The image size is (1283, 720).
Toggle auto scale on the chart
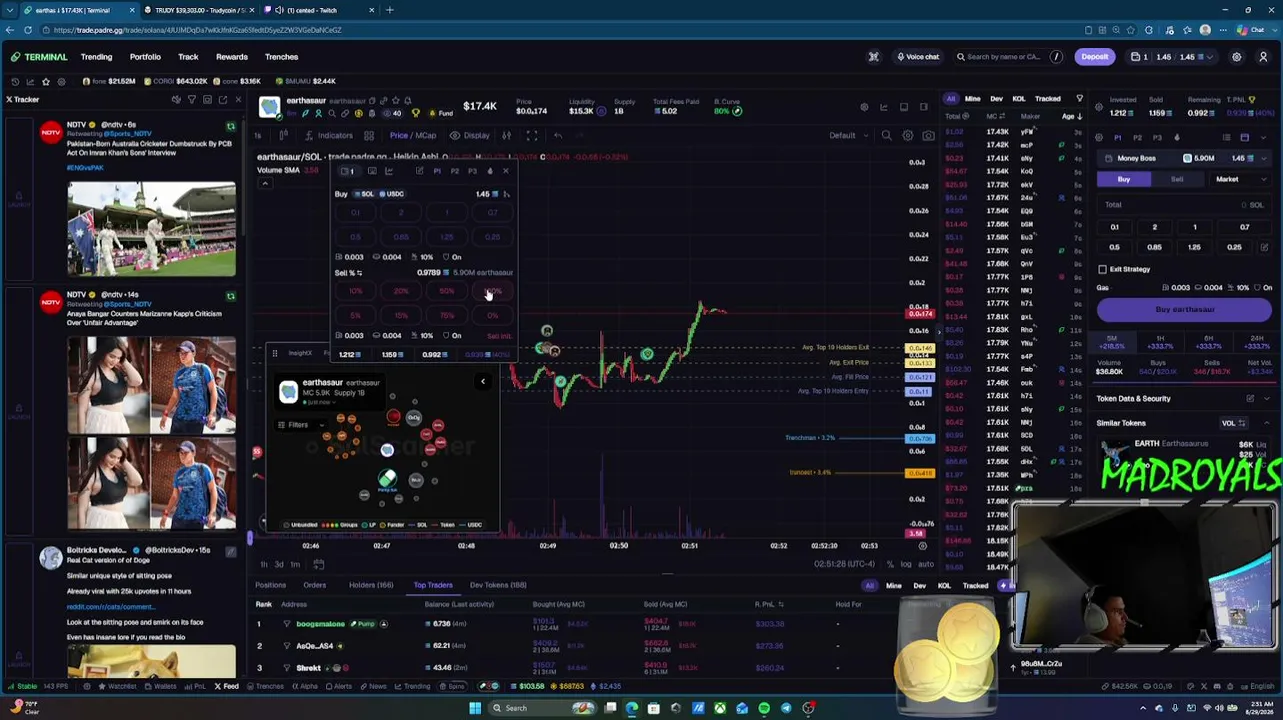(924, 564)
